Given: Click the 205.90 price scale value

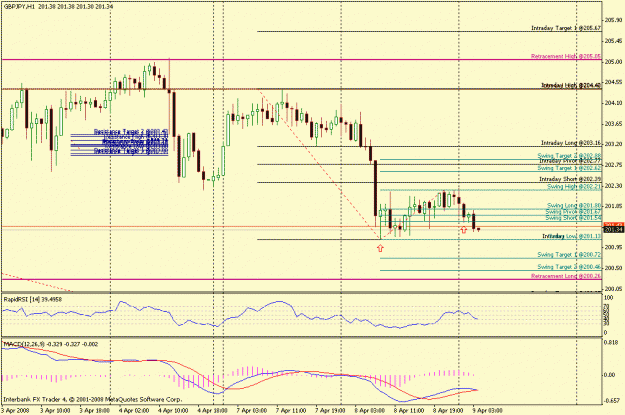Looking at the screenshot, I should 613,20.
